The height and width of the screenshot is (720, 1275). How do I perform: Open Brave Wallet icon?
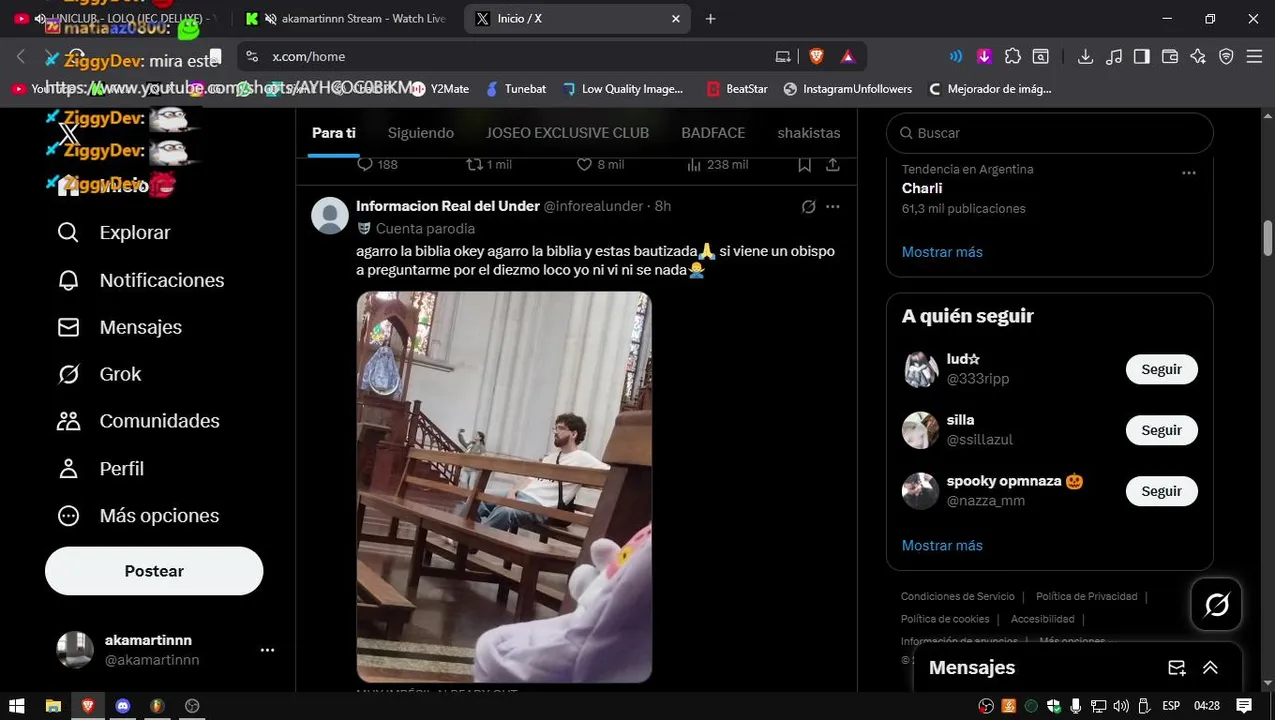[x=1169, y=57]
